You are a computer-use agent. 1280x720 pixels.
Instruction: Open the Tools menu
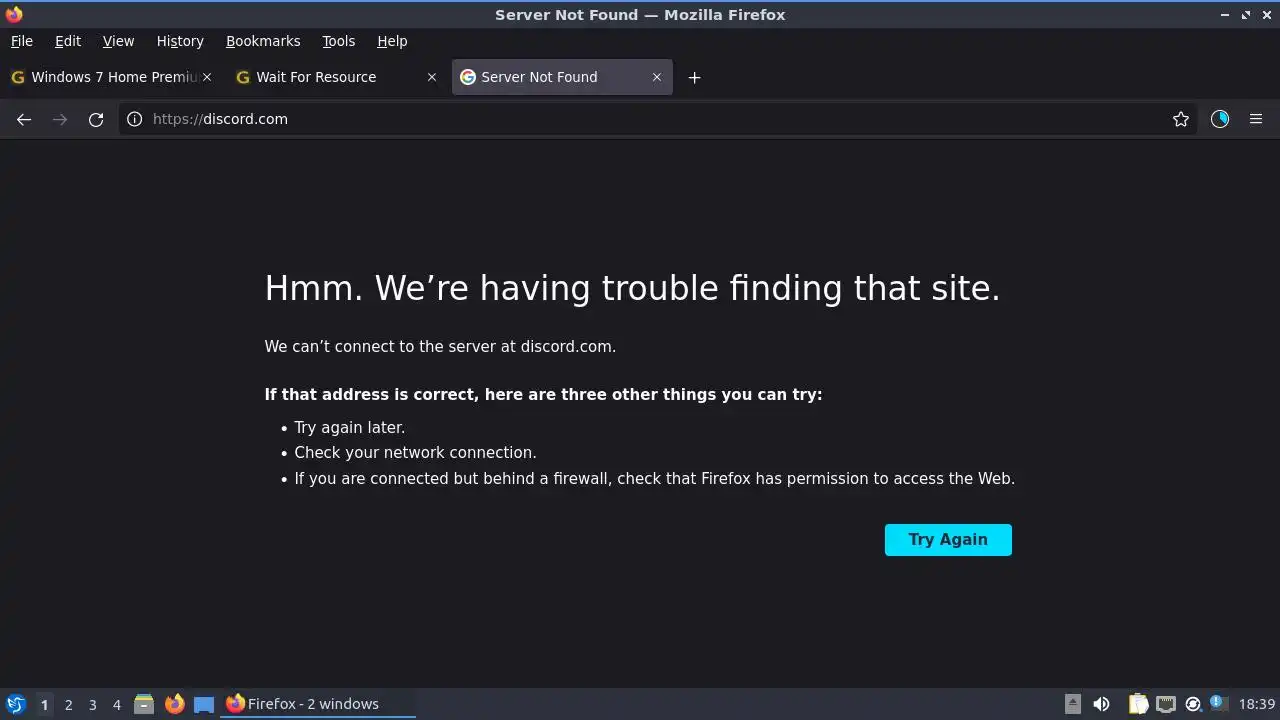tap(339, 41)
